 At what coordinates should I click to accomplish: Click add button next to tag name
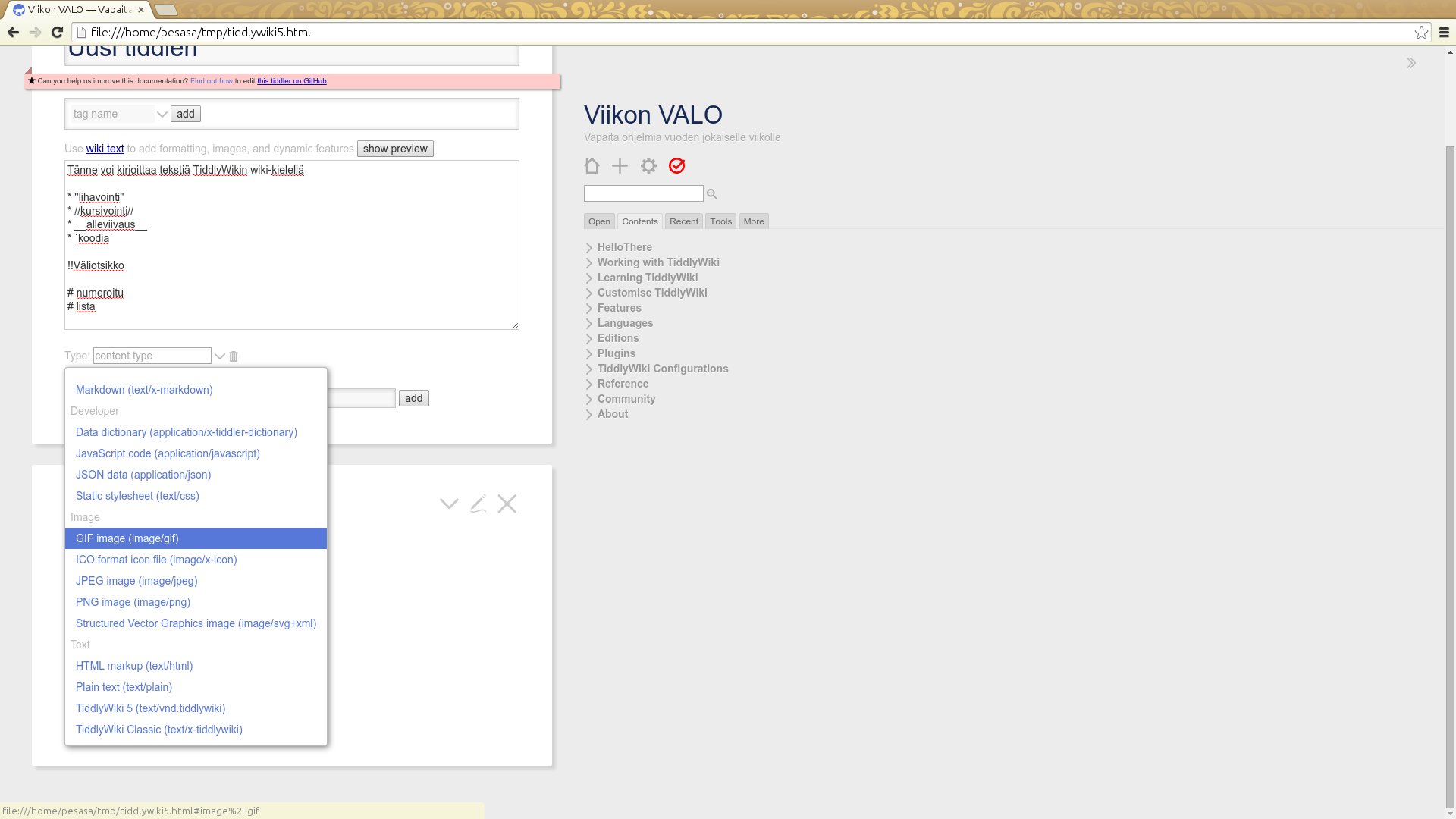[x=186, y=114]
